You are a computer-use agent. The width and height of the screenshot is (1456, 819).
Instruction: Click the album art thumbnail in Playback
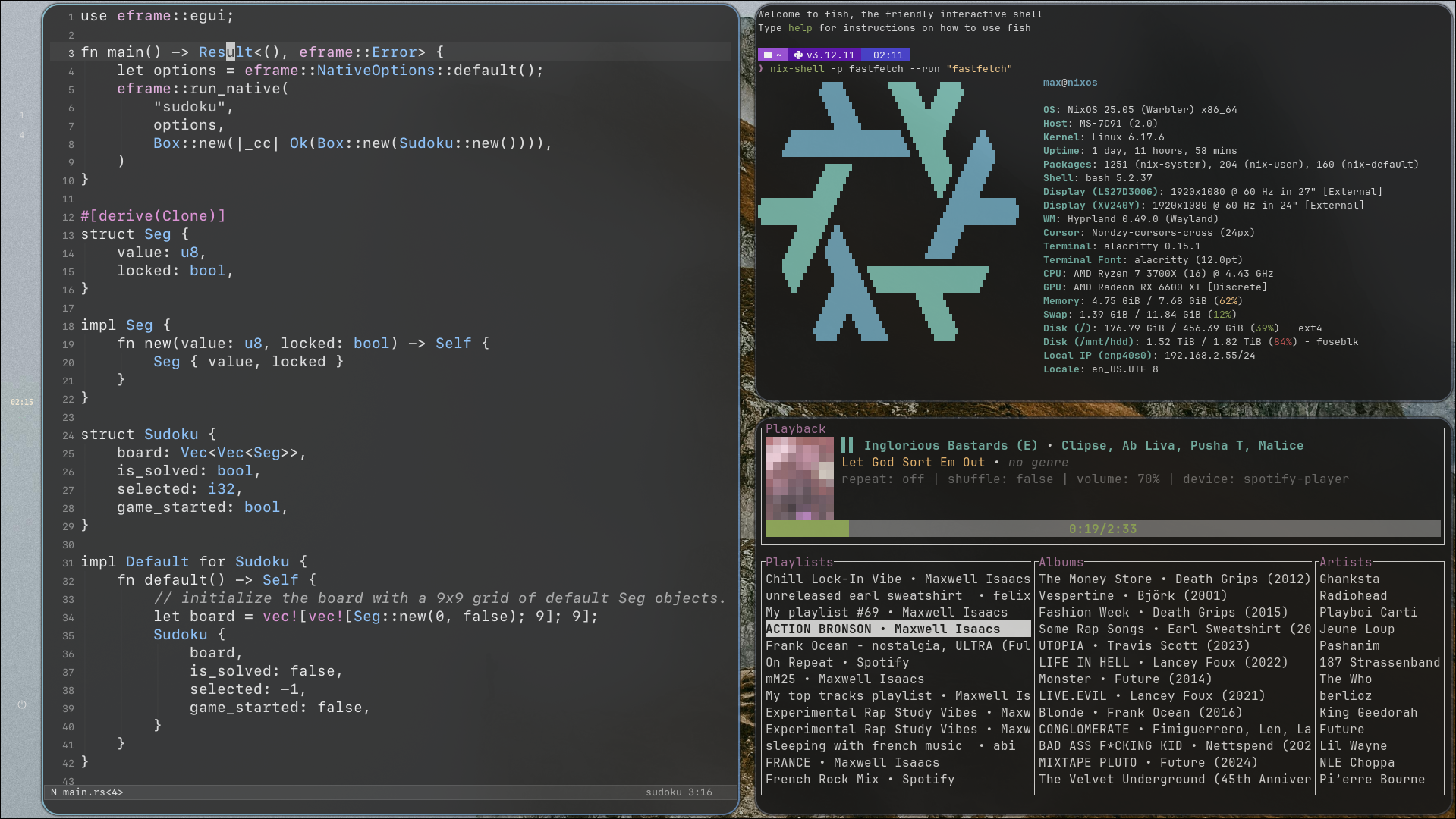click(x=799, y=478)
